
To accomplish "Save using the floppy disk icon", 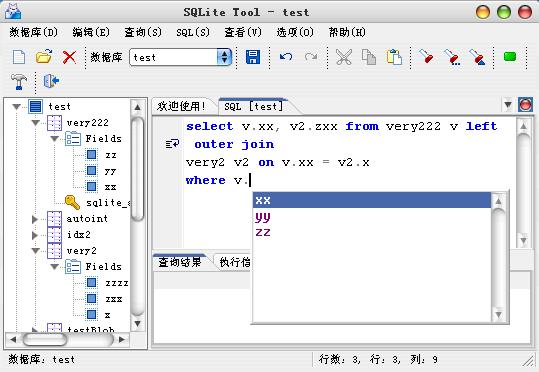I will tap(253, 57).
